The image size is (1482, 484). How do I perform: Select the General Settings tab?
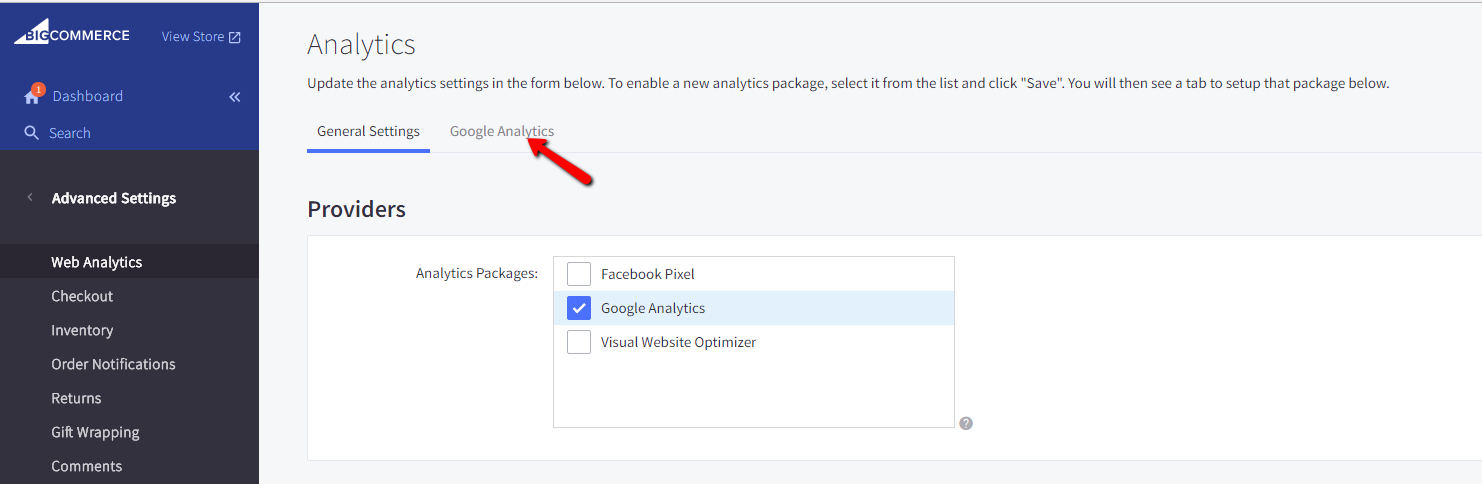click(x=368, y=131)
